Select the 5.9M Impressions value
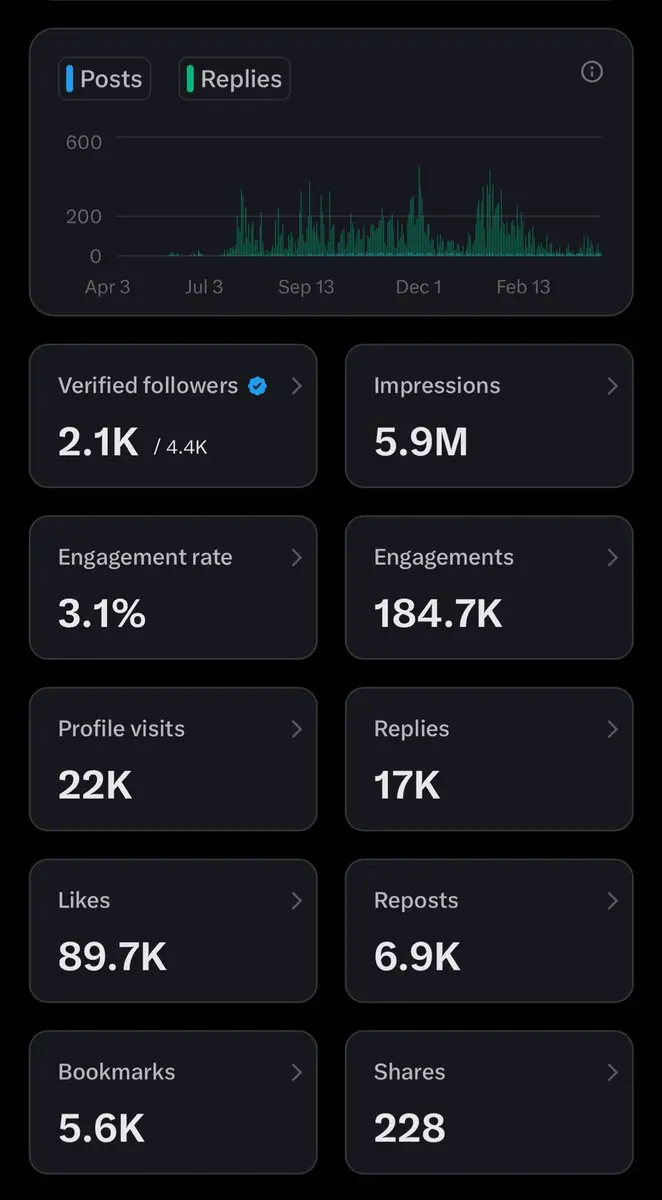Viewport: 662px width, 1200px height. tap(421, 441)
